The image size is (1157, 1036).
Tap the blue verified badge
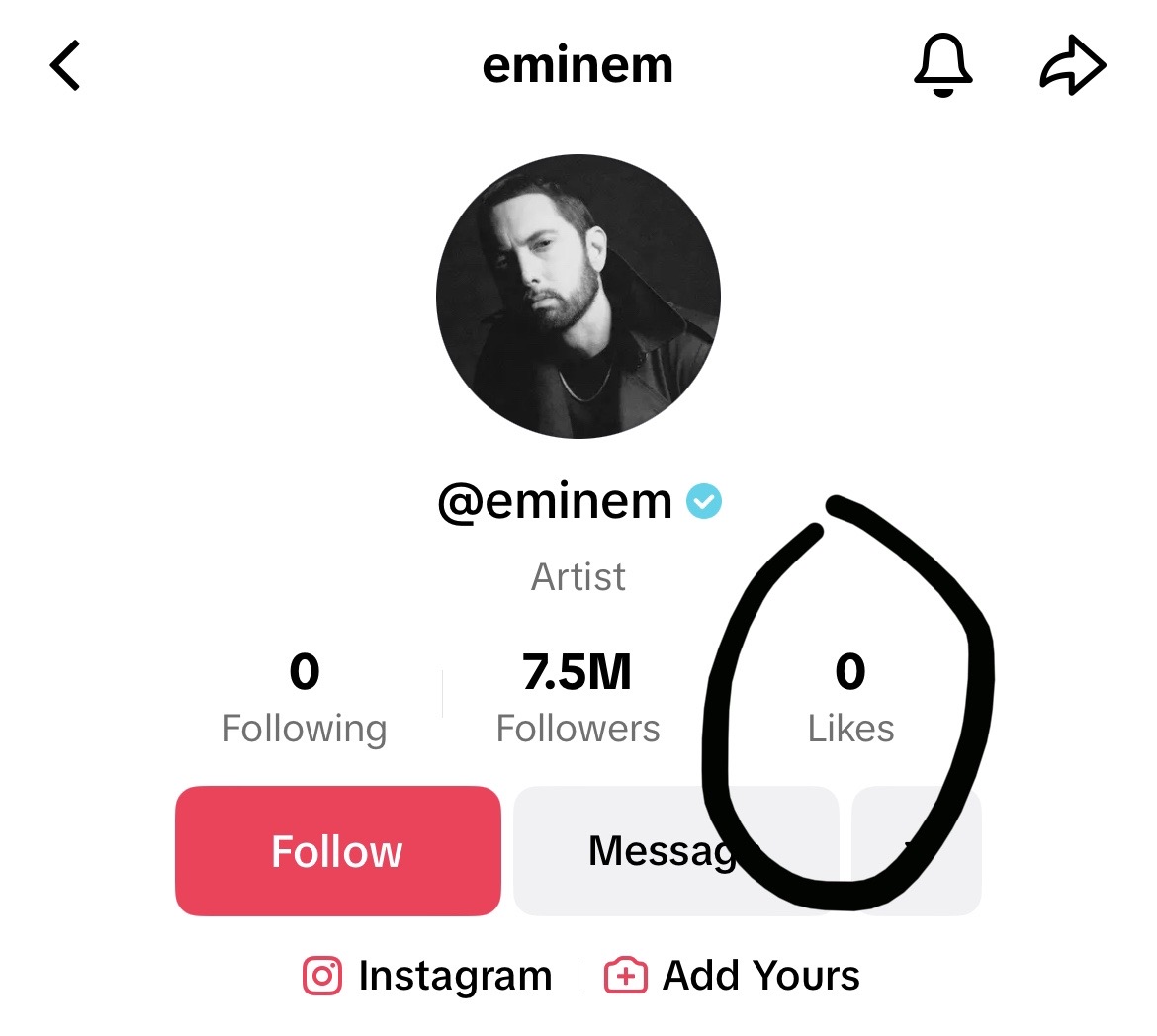704,502
